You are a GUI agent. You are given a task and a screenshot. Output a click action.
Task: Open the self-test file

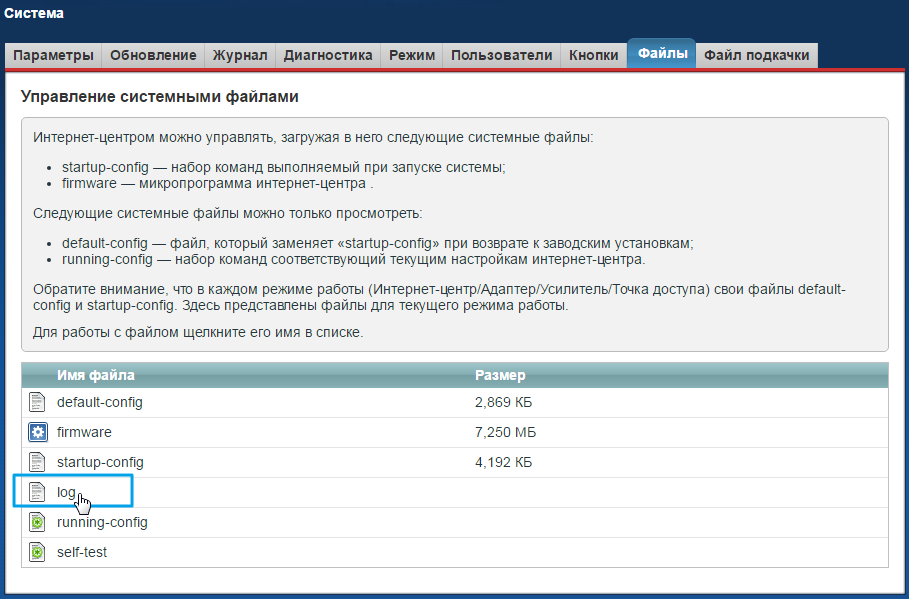pyautogui.click(x=82, y=552)
